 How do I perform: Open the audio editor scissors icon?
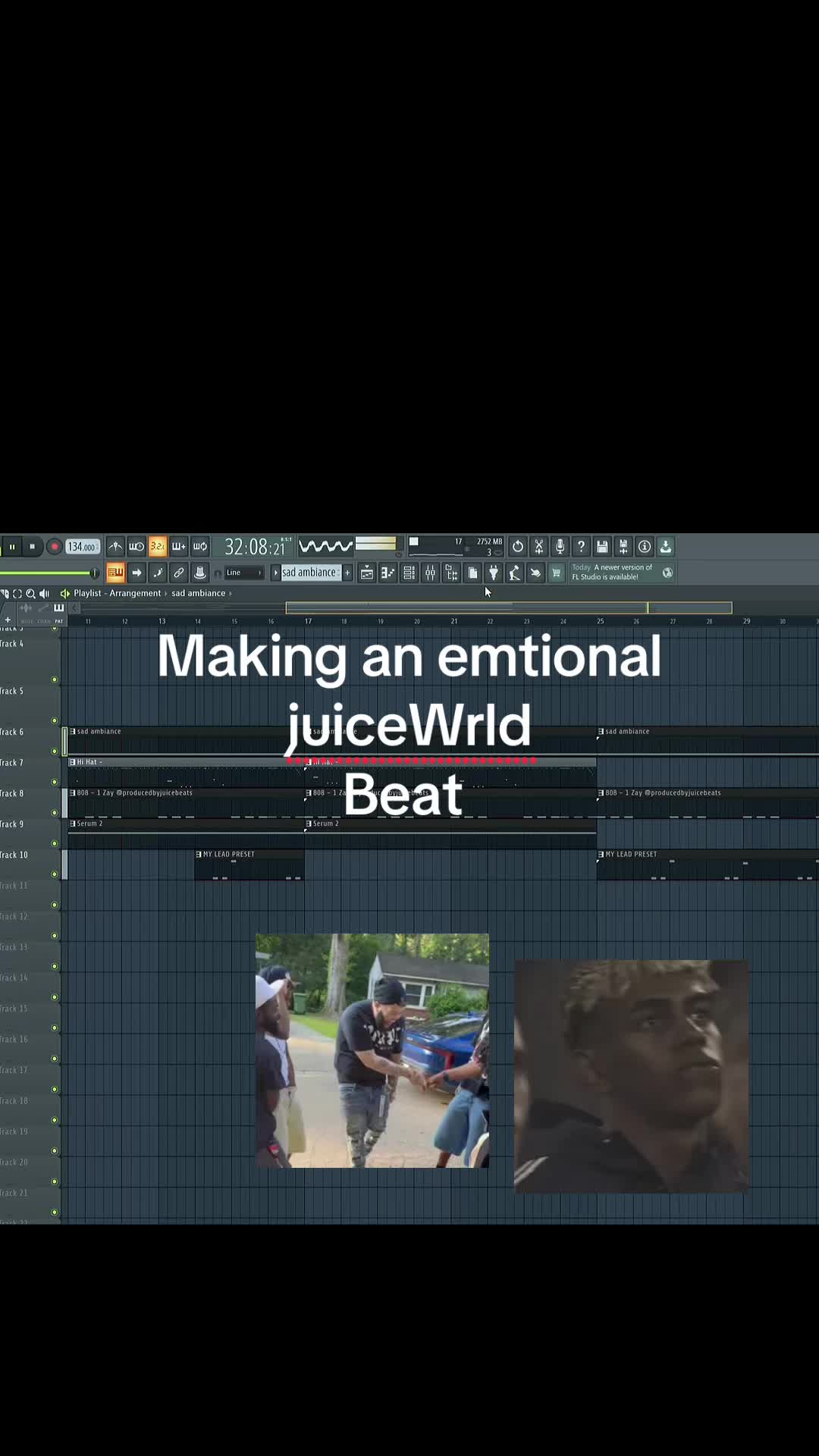click(x=539, y=546)
